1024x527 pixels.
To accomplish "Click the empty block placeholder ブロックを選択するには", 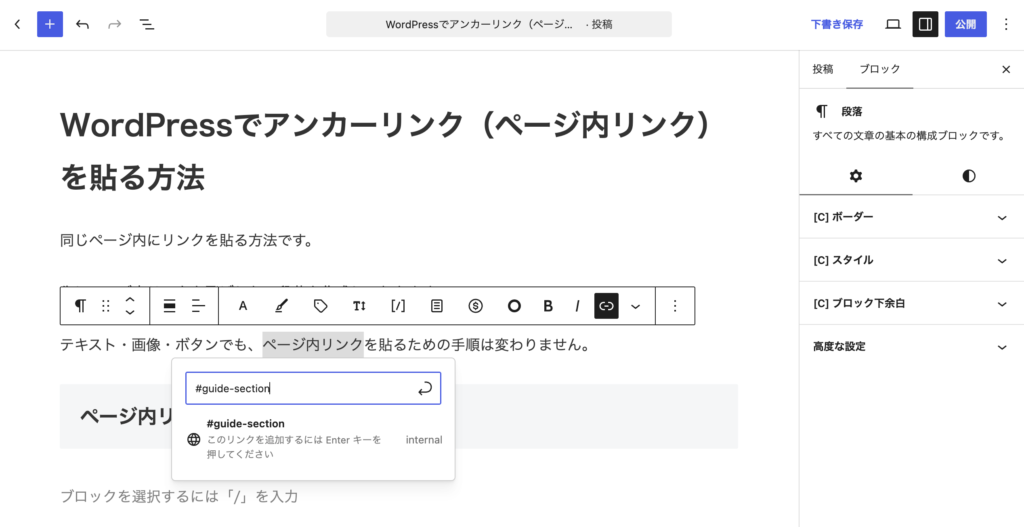I will click(x=179, y=496).
